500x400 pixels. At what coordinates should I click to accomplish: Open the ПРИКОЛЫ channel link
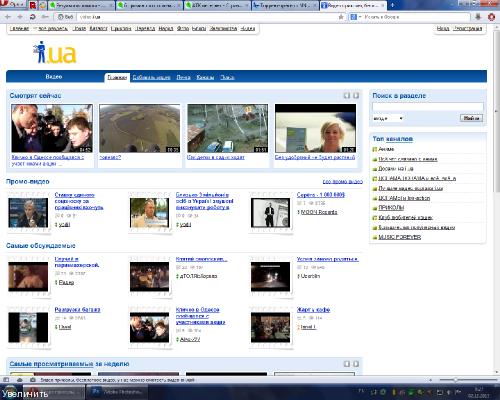[x=391, y=208]
